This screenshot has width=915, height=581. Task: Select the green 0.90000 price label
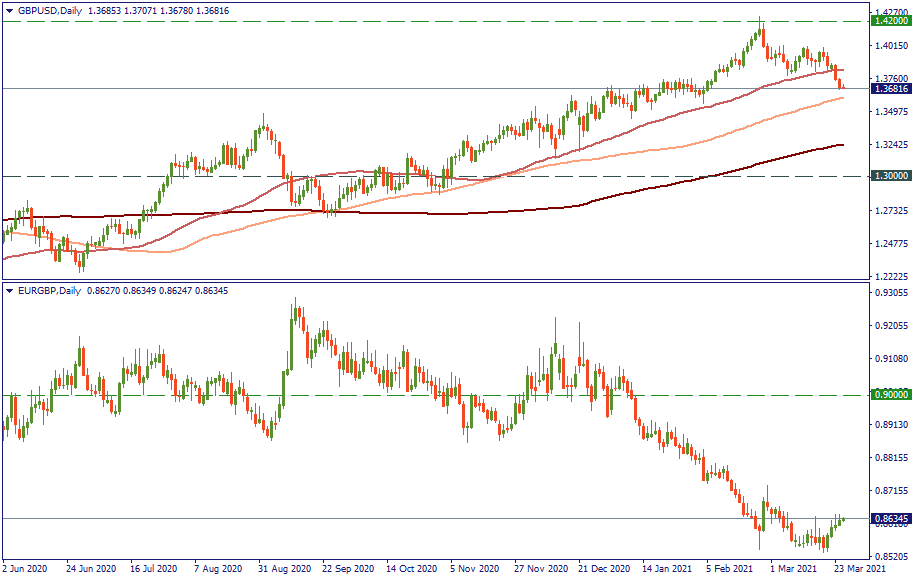pyautogui.click(x=890, y=395)
